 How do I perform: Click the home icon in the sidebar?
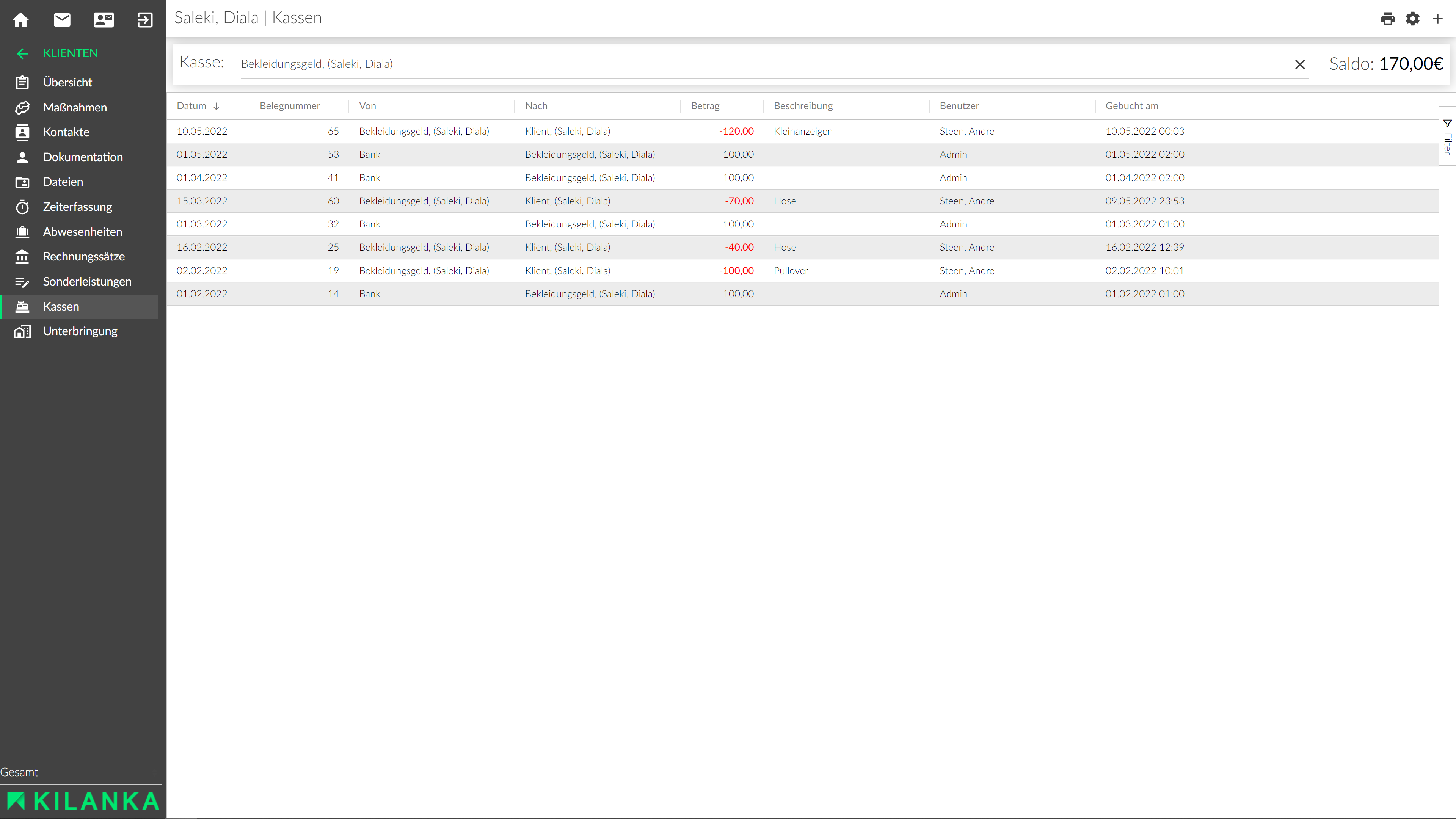[x=21, y=20]
